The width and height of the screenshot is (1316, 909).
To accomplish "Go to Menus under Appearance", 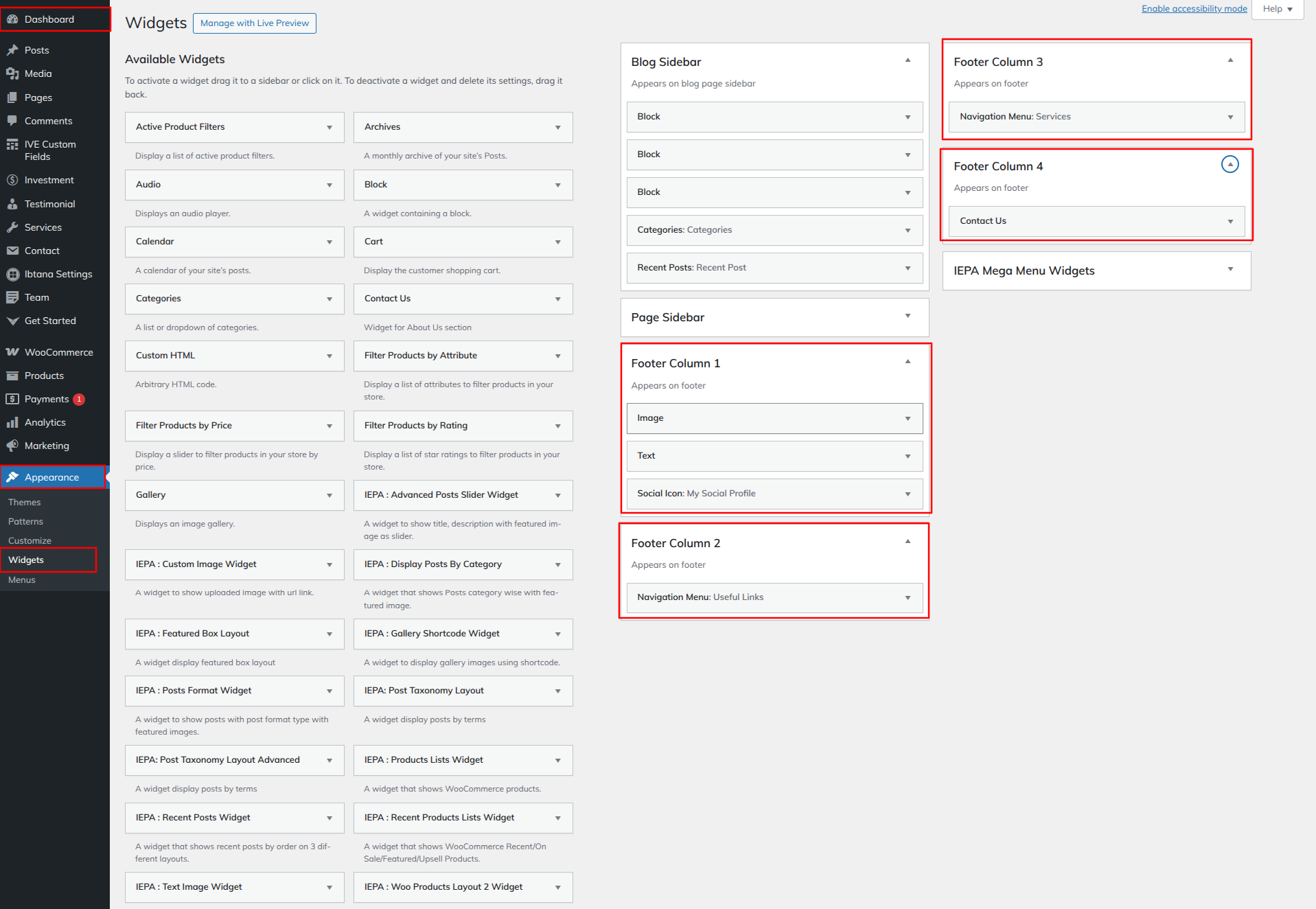I will pos(22,580).
